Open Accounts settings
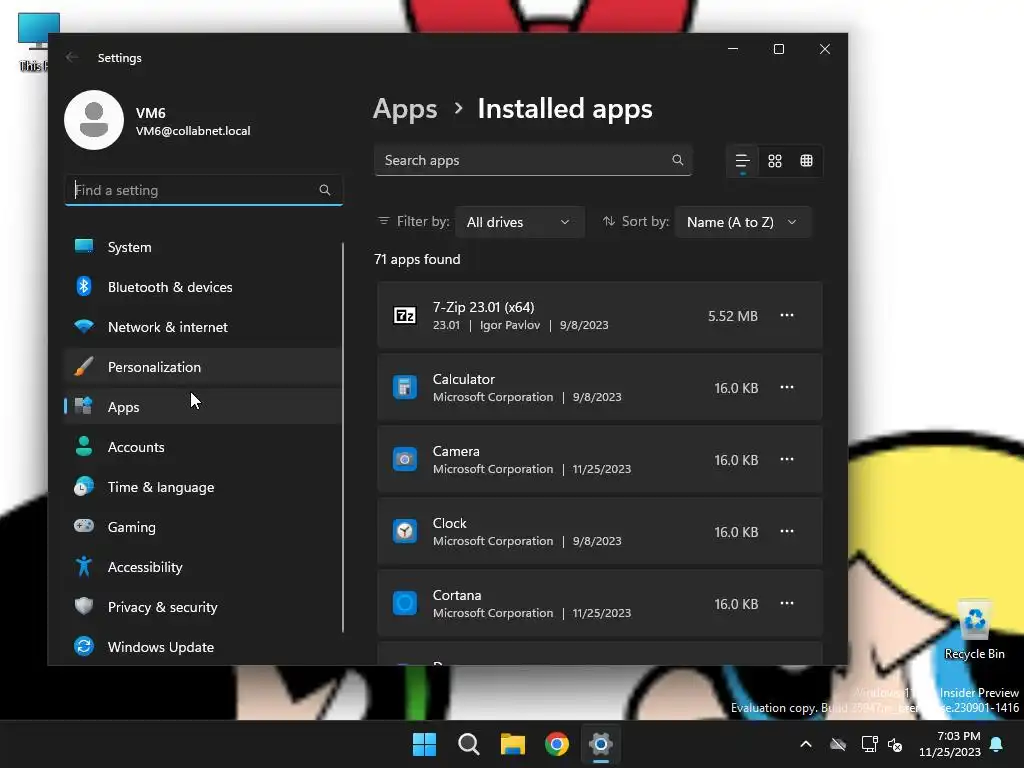1024x768 pixels. click(x=203, y=447)
